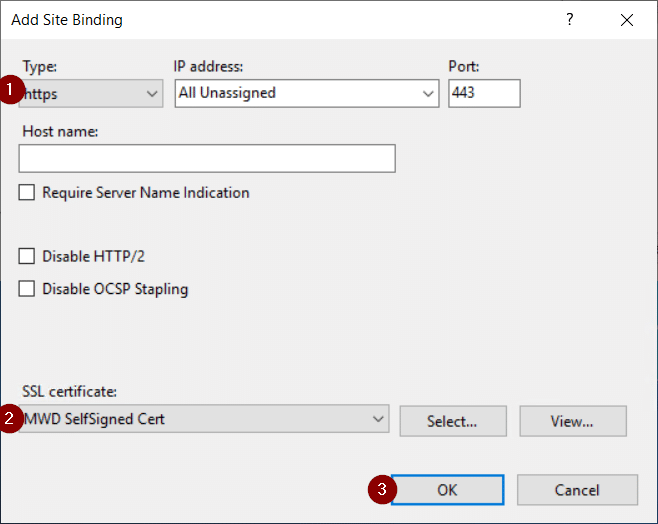Enable Require Server Name Indication checkbox
The height and width of the screenshot is (524, 658).
tap(27, 193)
